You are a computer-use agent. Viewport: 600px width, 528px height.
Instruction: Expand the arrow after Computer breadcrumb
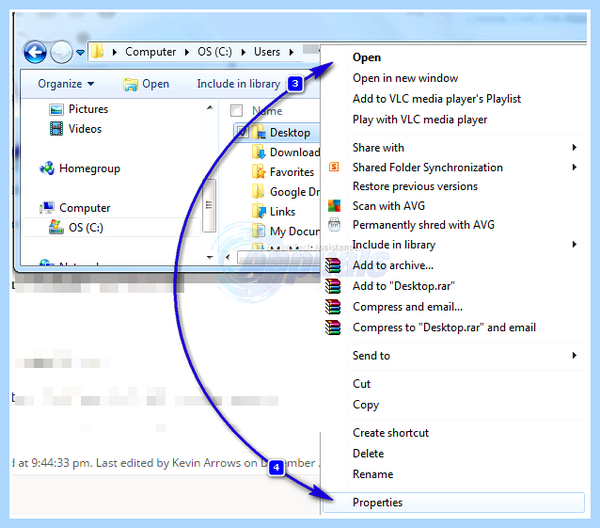click(187, 52)
